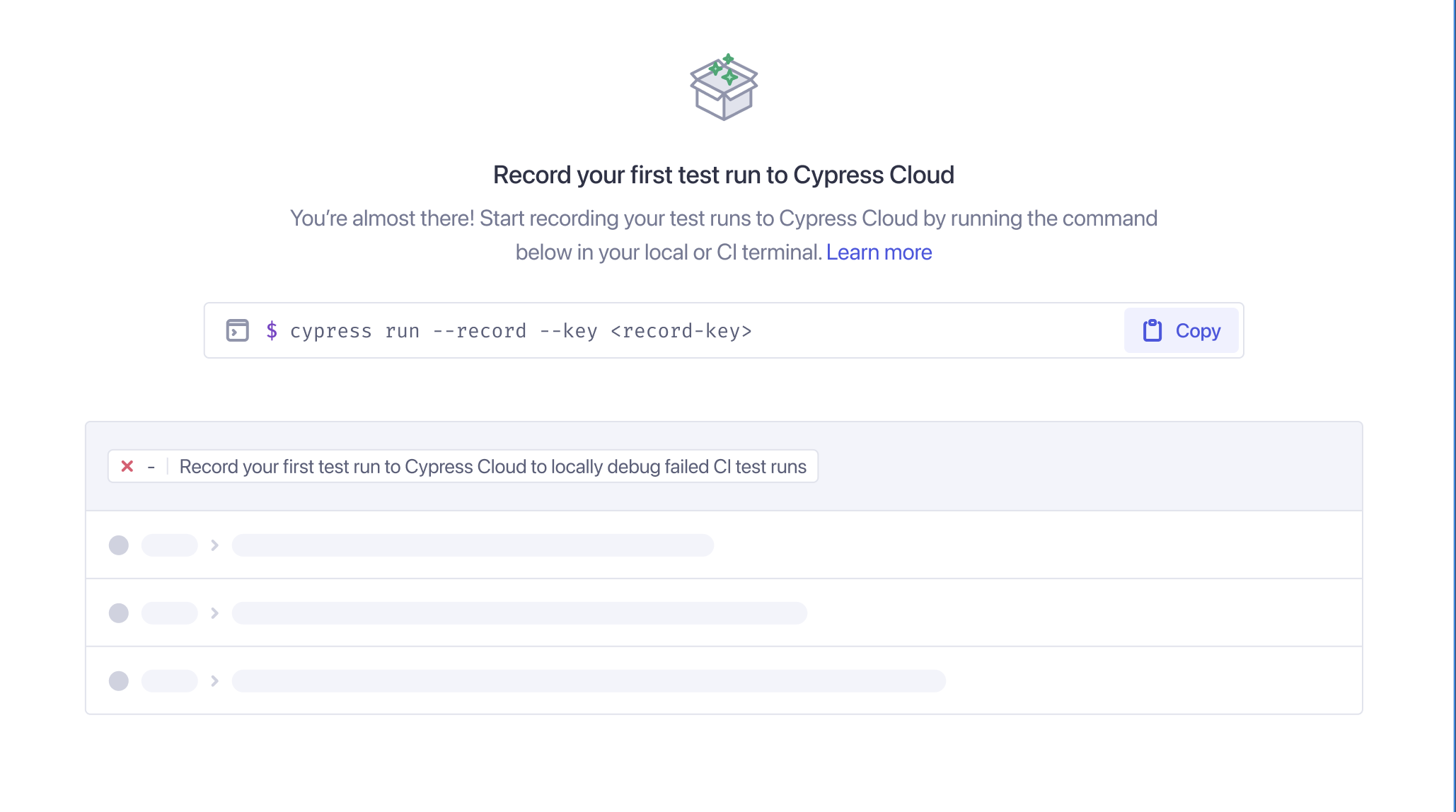
Task: Open the Learn more link
Action: click(879, 252)
